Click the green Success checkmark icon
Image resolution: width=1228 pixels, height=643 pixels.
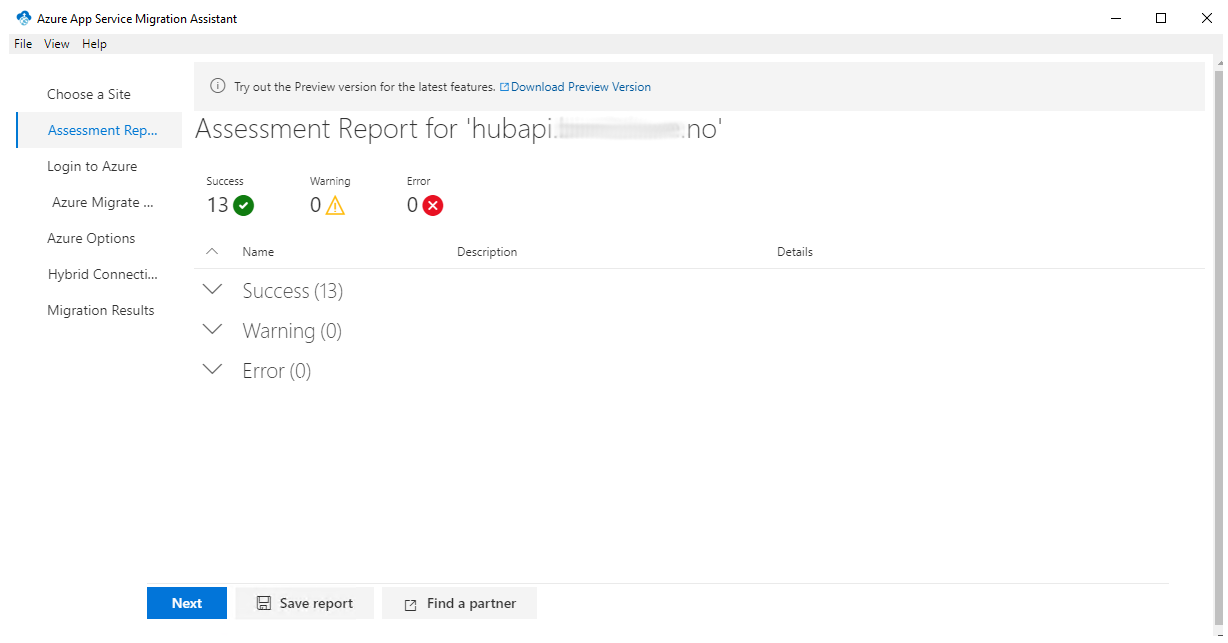pos(243,205)
